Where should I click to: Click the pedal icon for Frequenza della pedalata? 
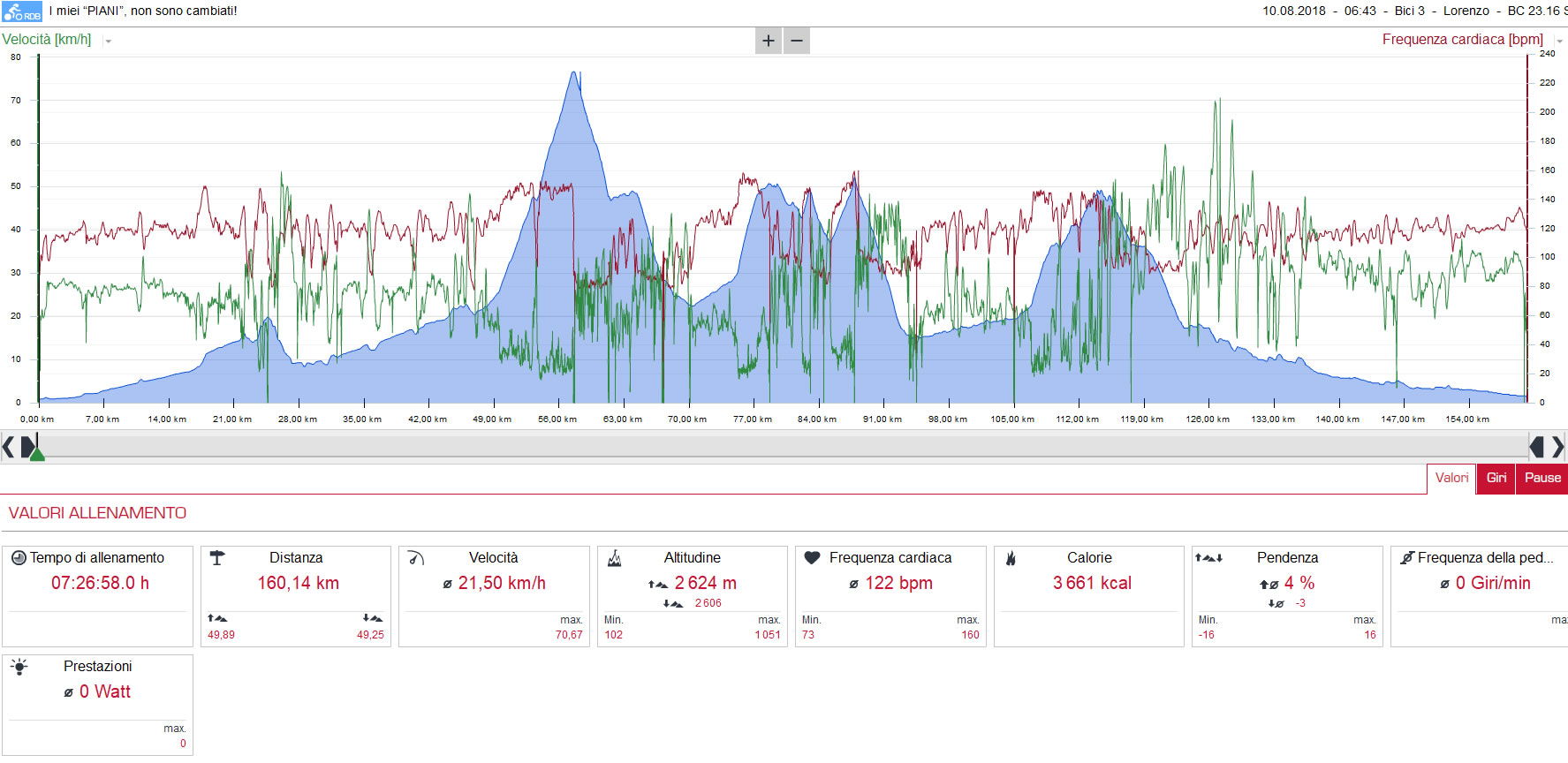pyautogui.click(x=1407, y=558)
